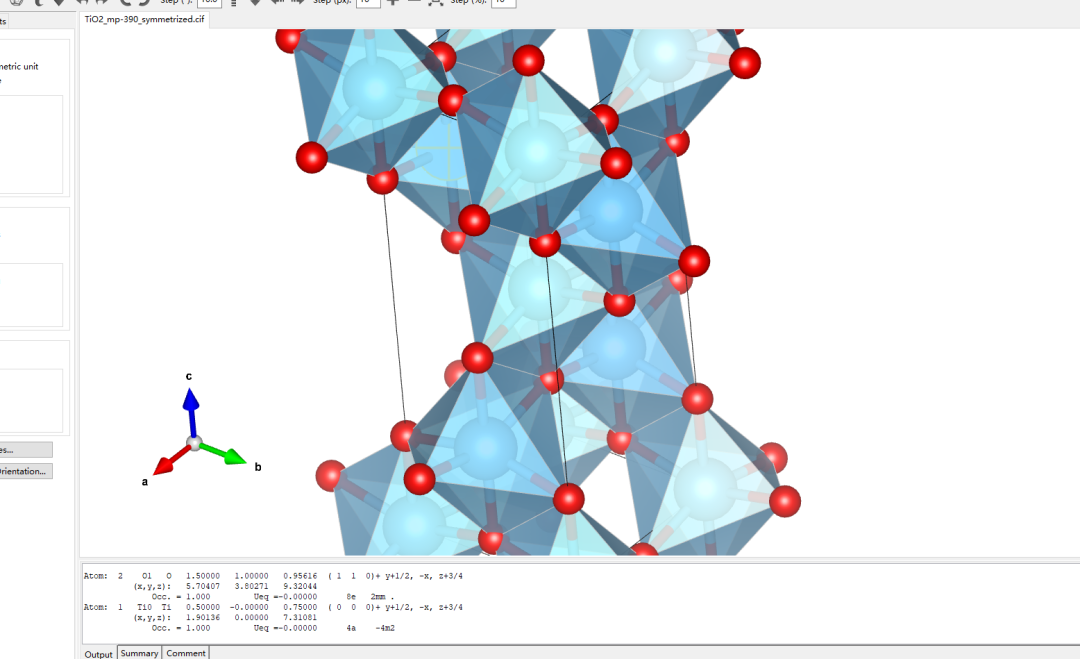Click the gray axis origin sphere

pyautogui.click(x=194, y=442)
